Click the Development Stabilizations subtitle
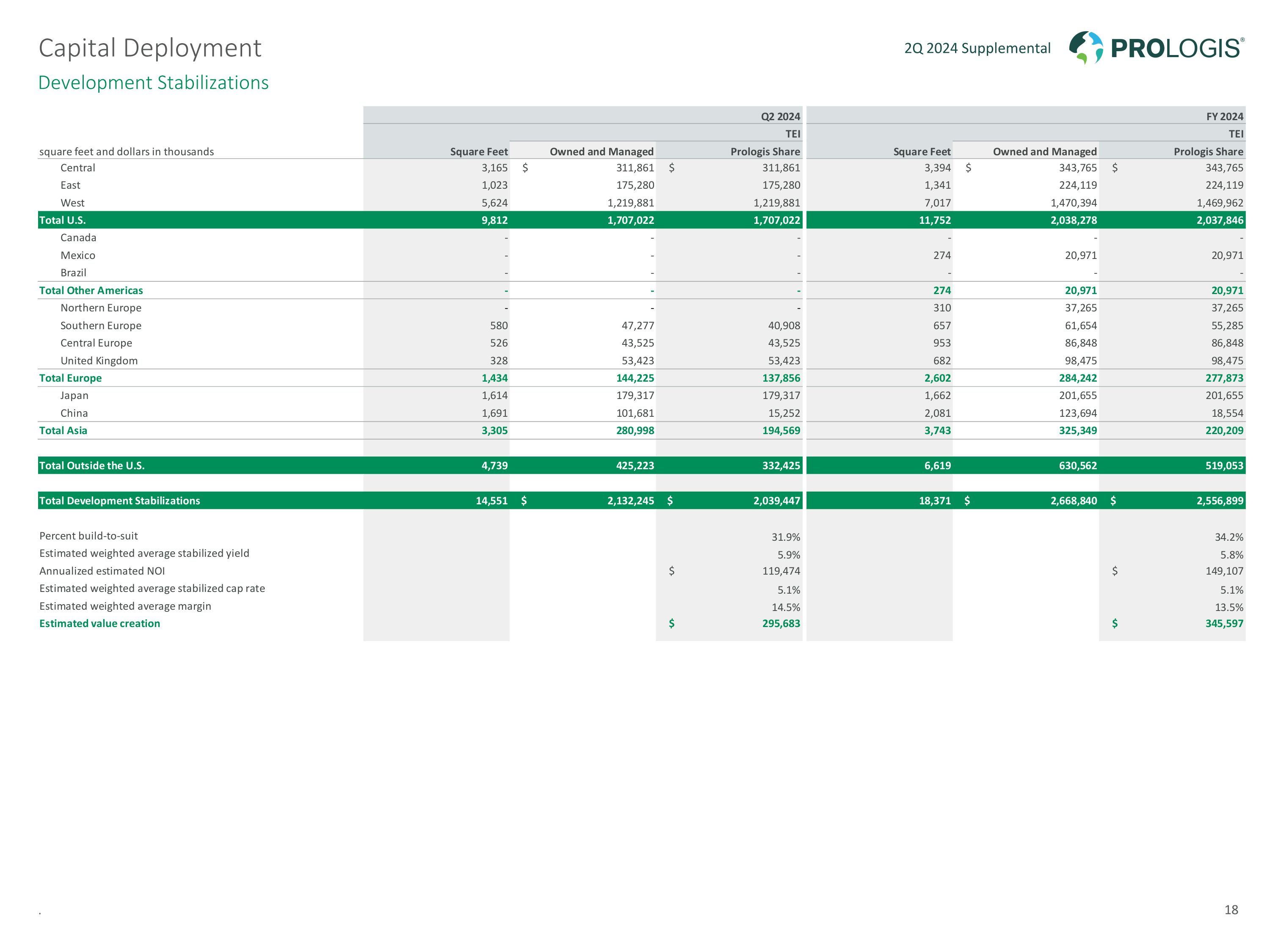Screen dimensions: 1270x952 coord(153,83)
